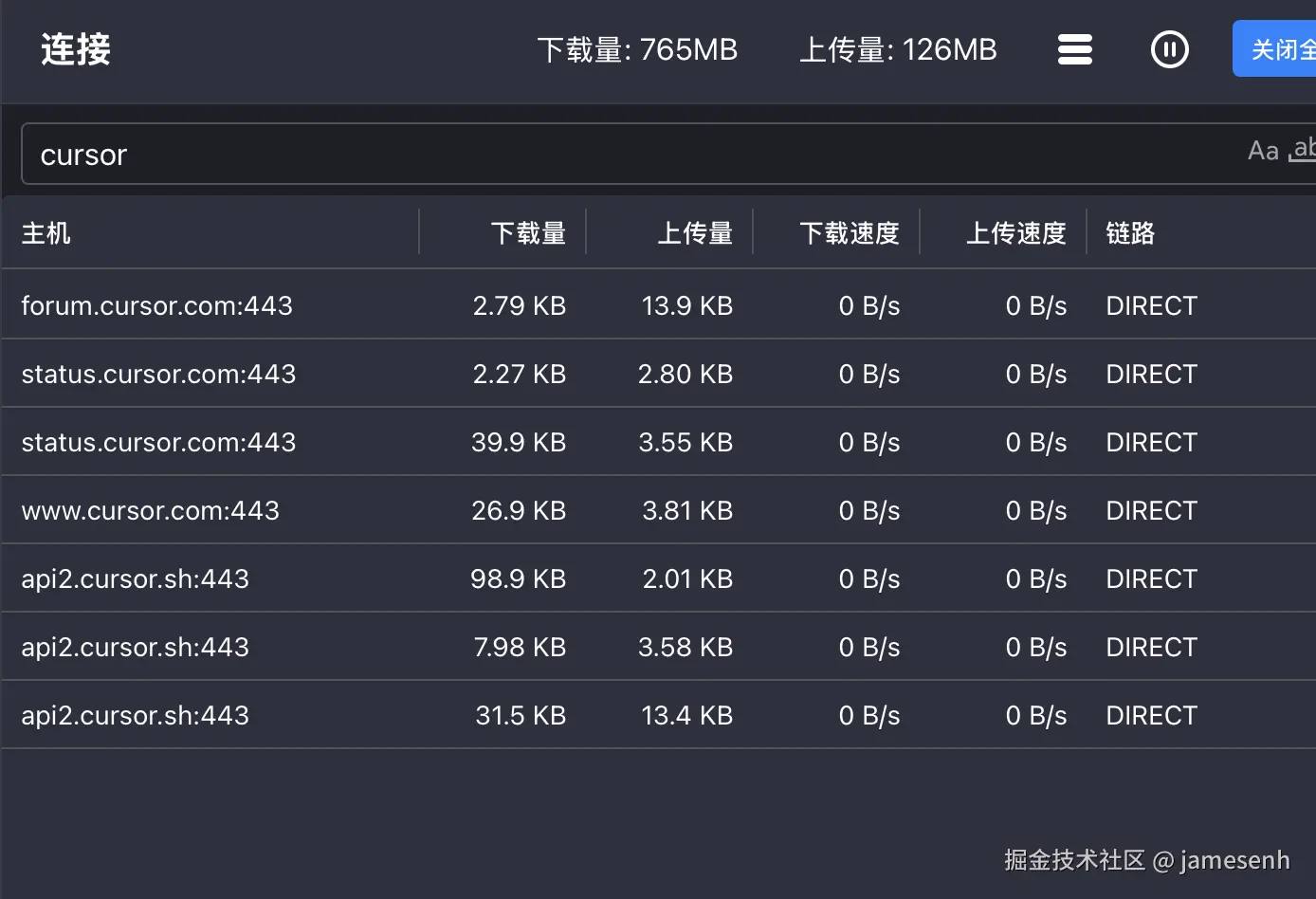Sort by the 下载速度 column header
Viewport: 1316px width, 899px height.
(x=850, y=232)
